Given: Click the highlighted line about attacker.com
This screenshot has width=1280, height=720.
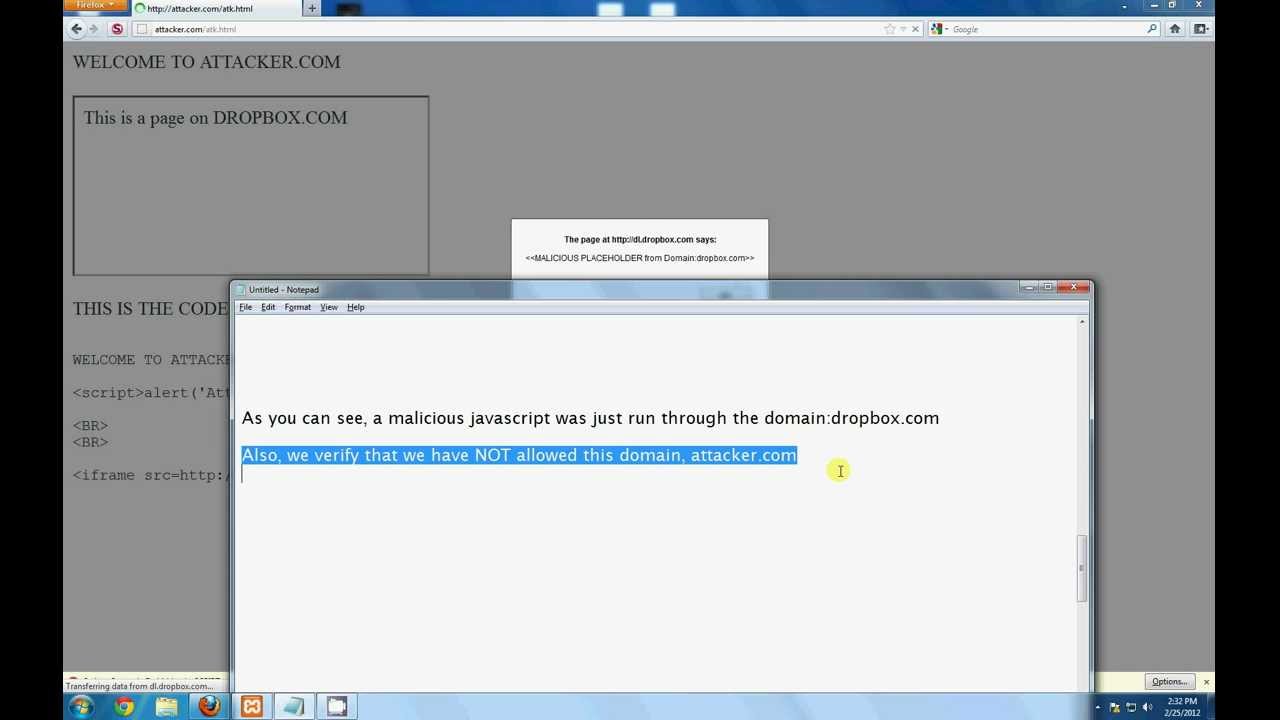Looking at the screenshot, I should pyautogui.click(x=519, y=455).
